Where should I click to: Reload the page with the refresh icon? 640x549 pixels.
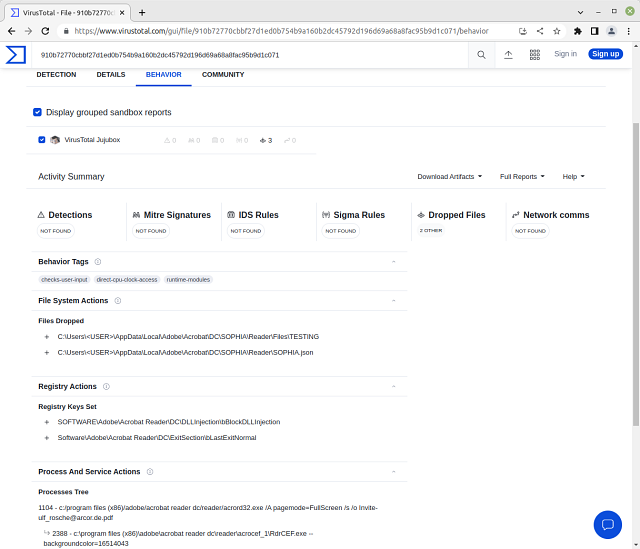click(x=45, y=31)
